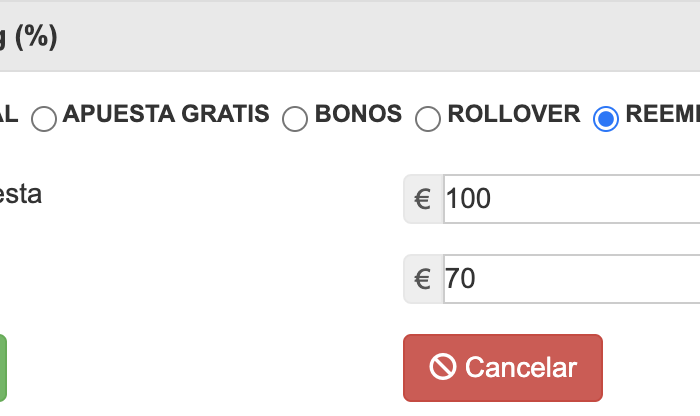This screenshot has height=416, width=700.
Task: Click the BONOS text label
Action: [x=358, y=114]
